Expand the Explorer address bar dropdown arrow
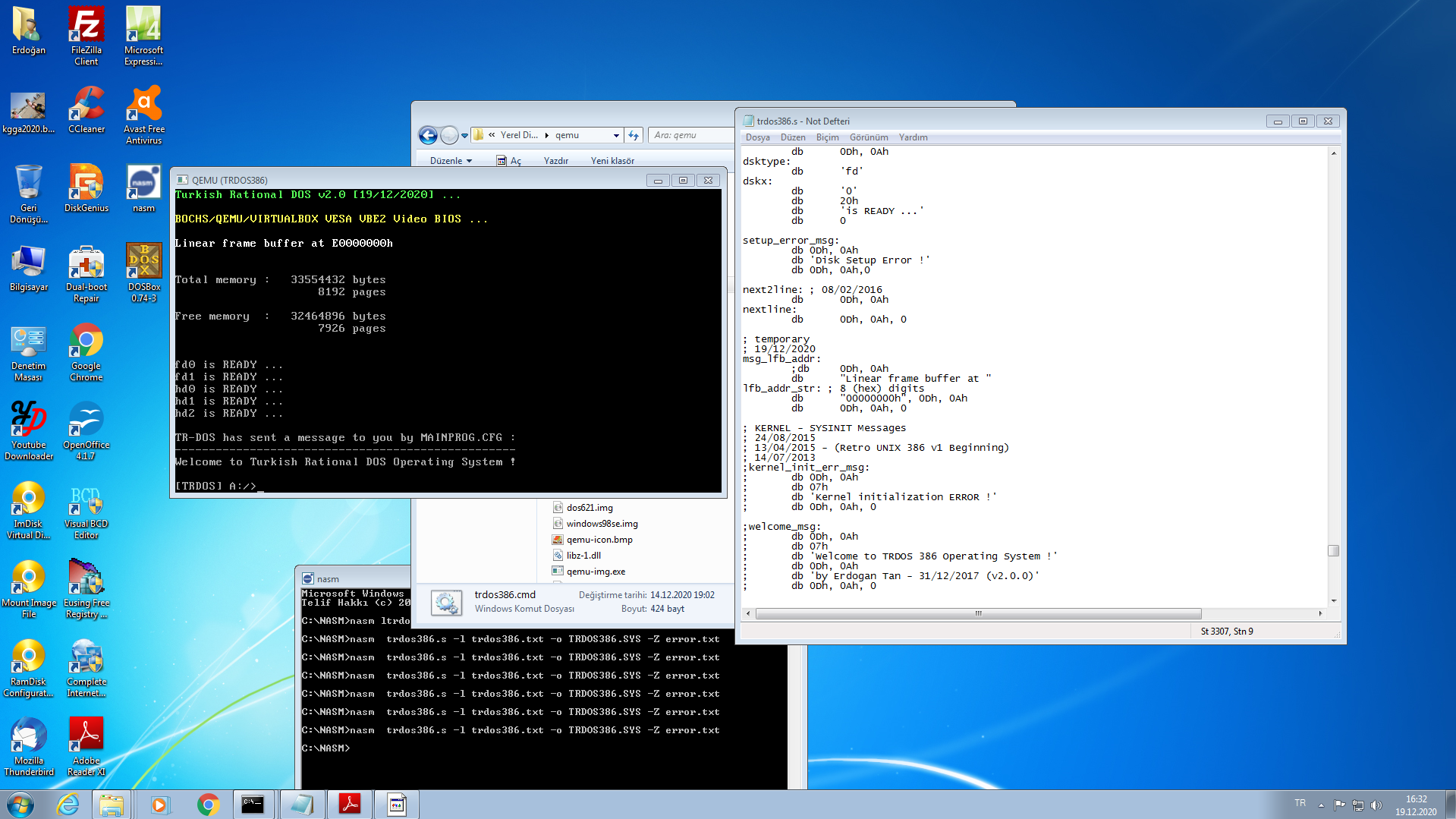Viewport: 1456px width, 819px height. pos(616,135)
